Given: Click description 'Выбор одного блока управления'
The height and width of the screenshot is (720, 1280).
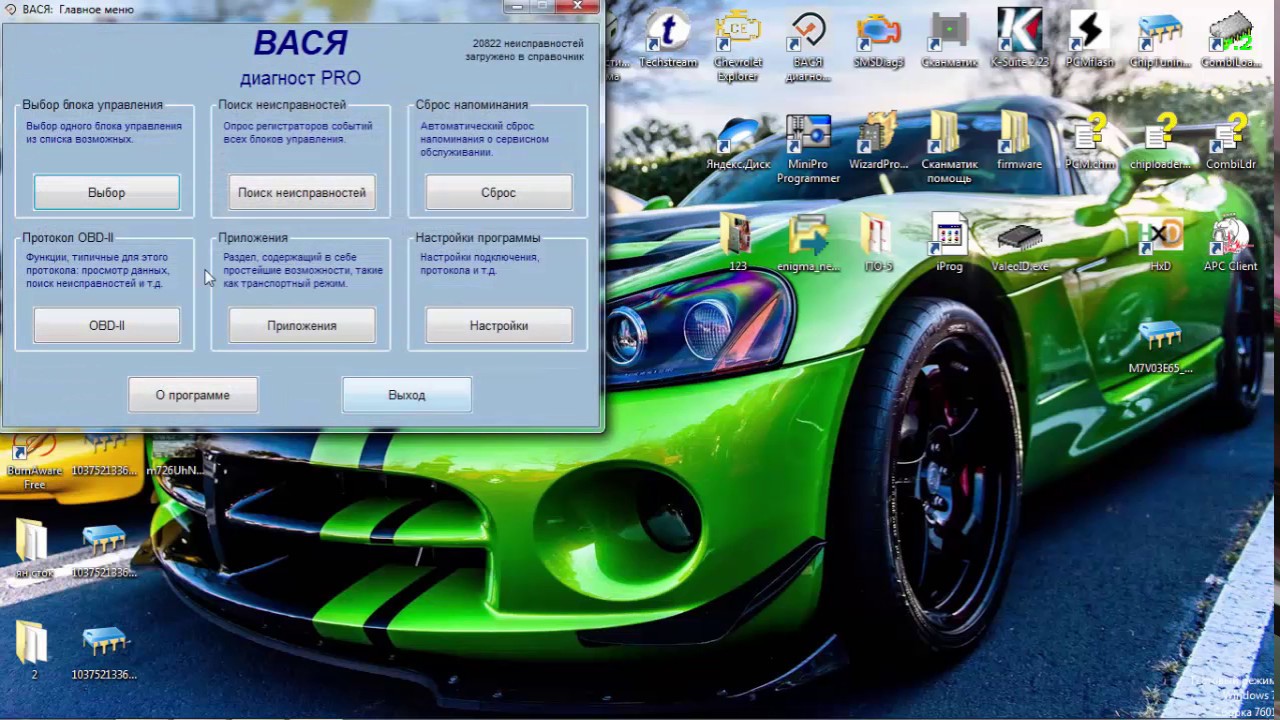Looking at the screenshot, I should [104, 133].
